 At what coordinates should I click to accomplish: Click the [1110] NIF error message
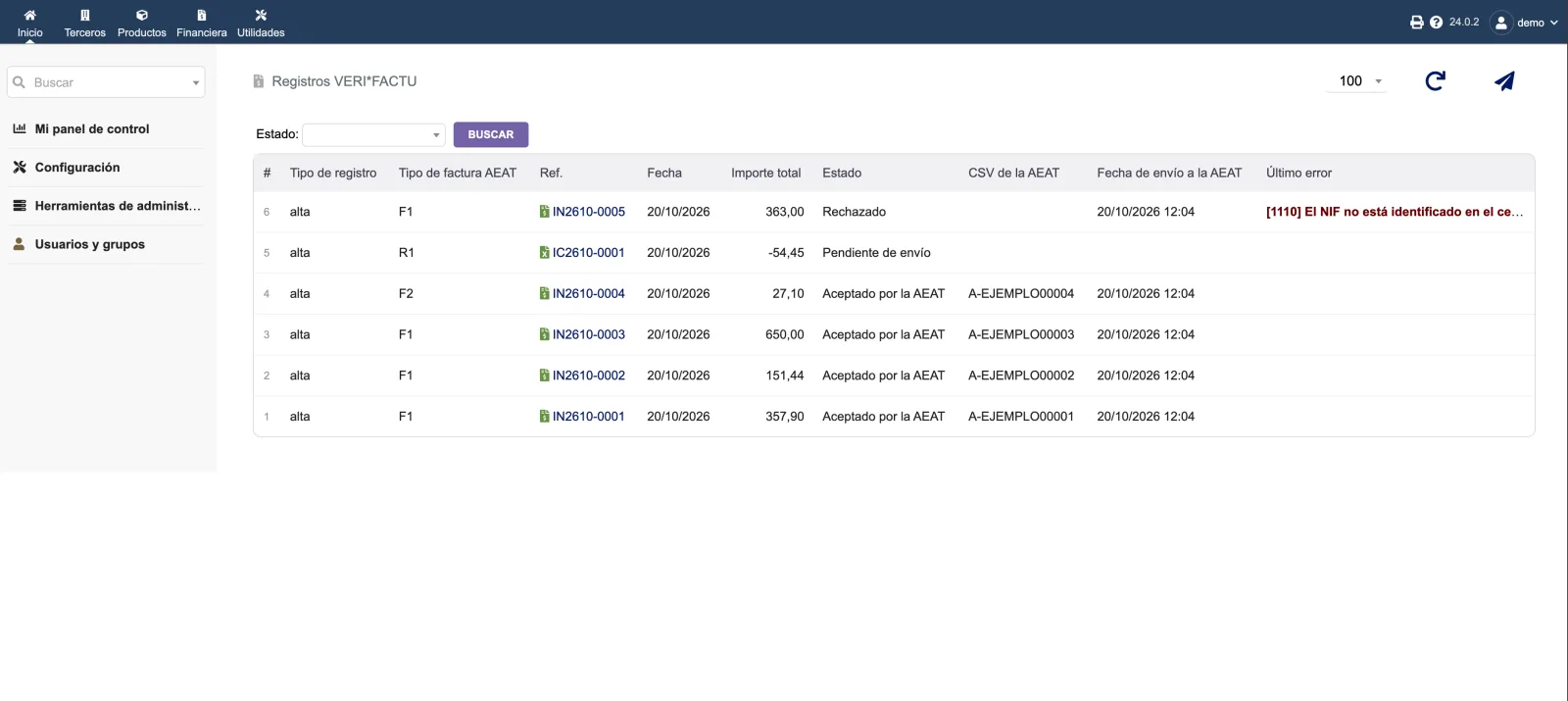(x=1395, y=212)
